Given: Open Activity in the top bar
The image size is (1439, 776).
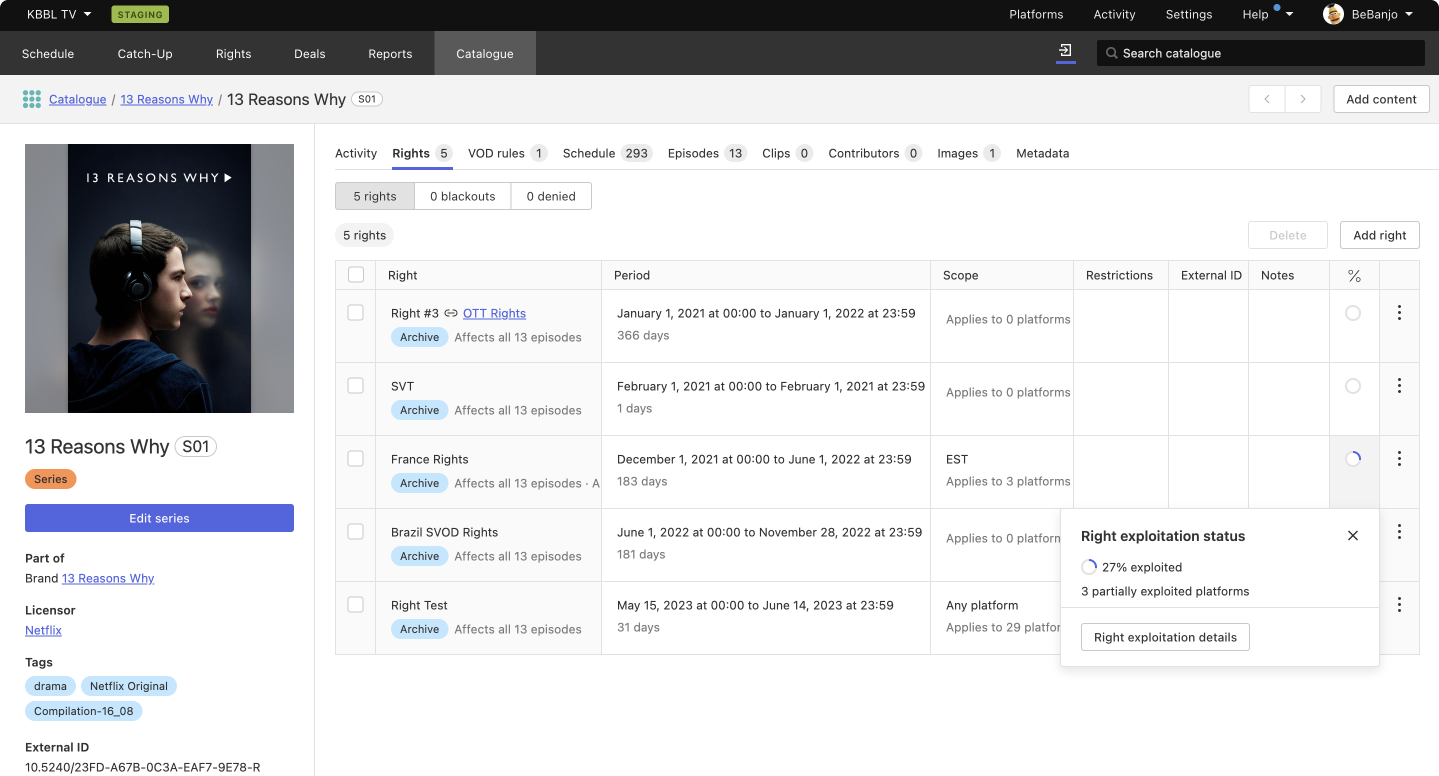Looking at the screenshot, I should click(1114, 14).
